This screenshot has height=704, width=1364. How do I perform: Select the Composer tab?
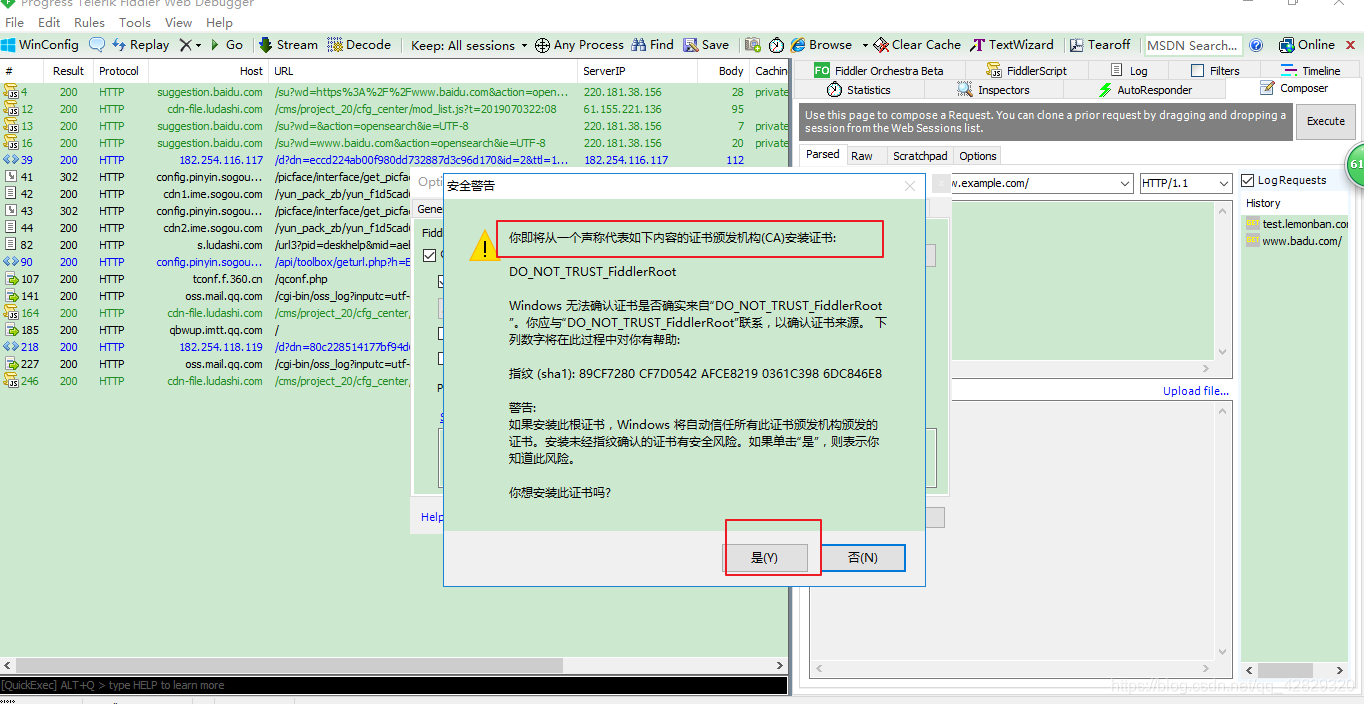coord(1294,88)
